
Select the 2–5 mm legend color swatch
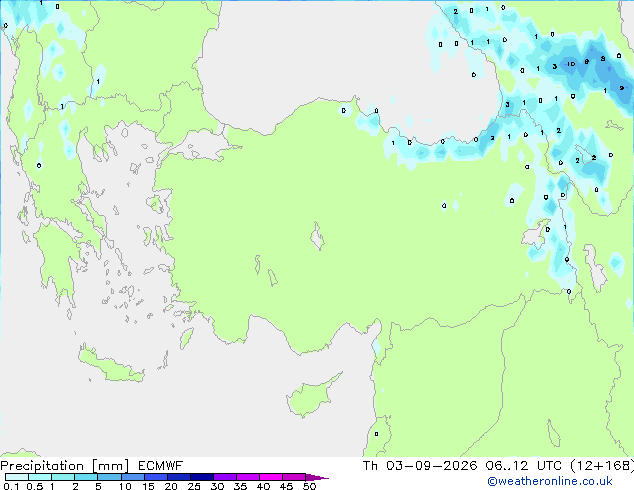tap(86, 477)
